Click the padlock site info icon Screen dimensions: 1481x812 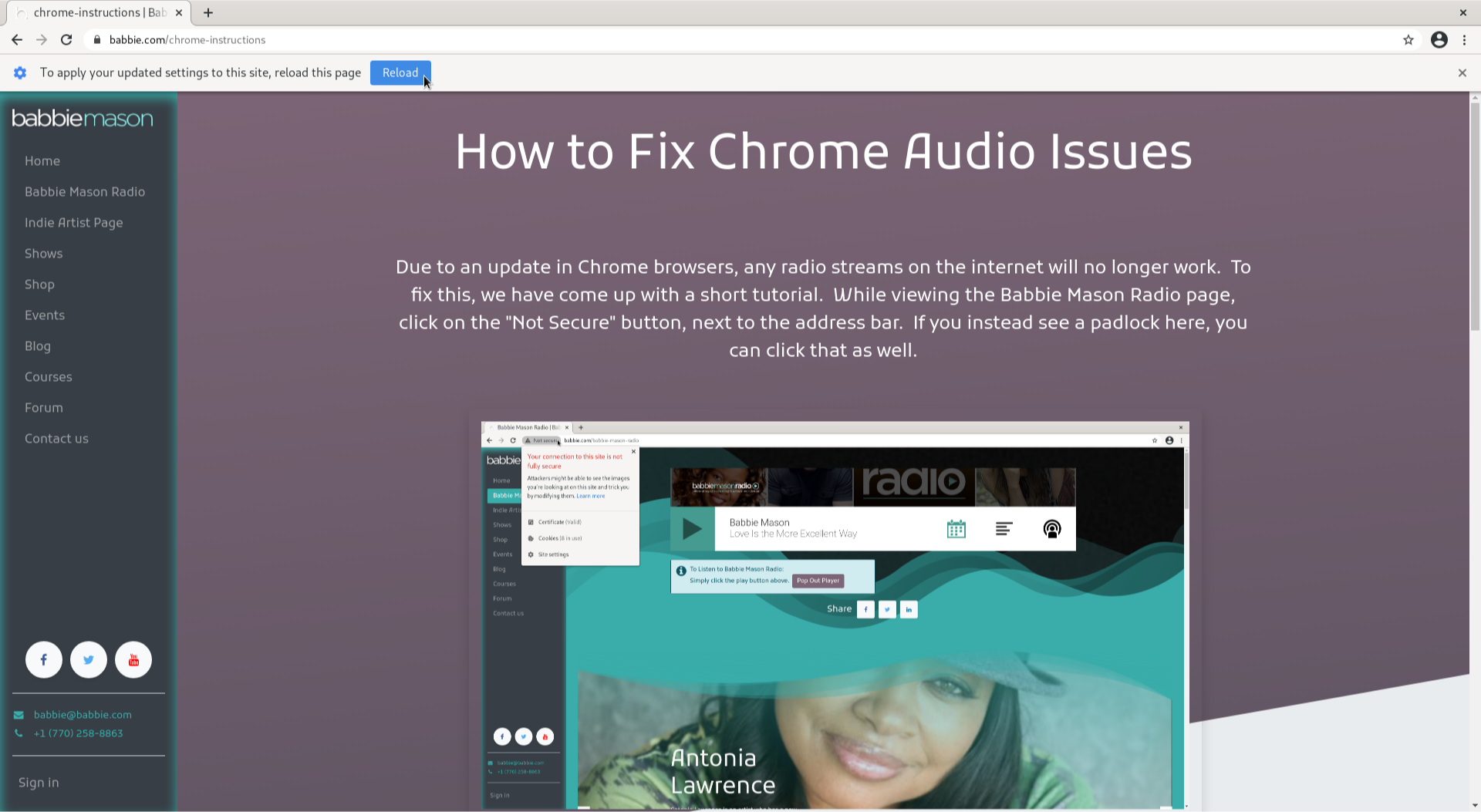[x=97, y=40]
